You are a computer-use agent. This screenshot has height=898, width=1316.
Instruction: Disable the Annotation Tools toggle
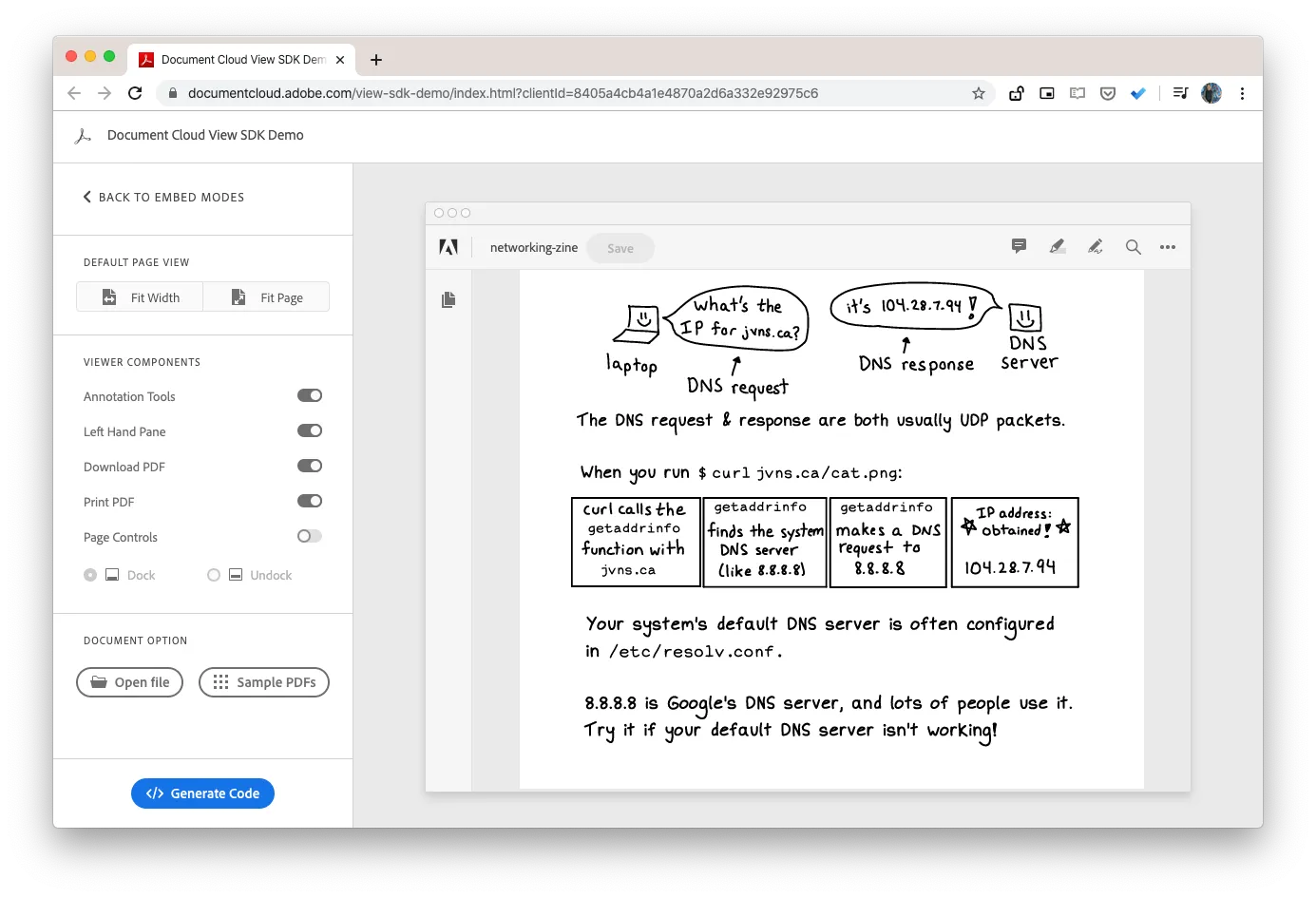(310, 395)
